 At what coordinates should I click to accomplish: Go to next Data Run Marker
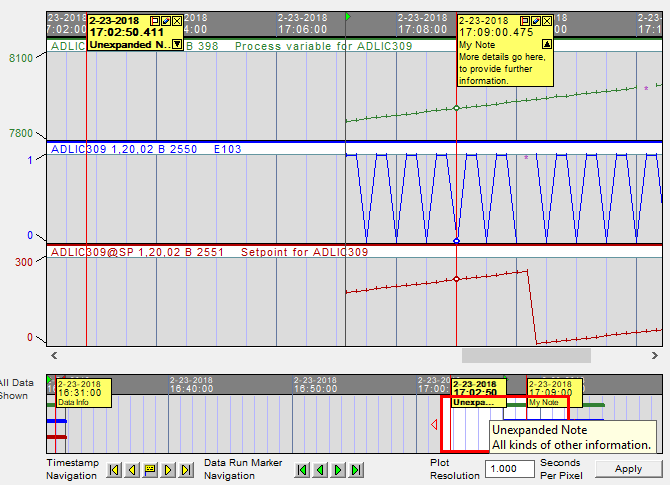point(338,469)
